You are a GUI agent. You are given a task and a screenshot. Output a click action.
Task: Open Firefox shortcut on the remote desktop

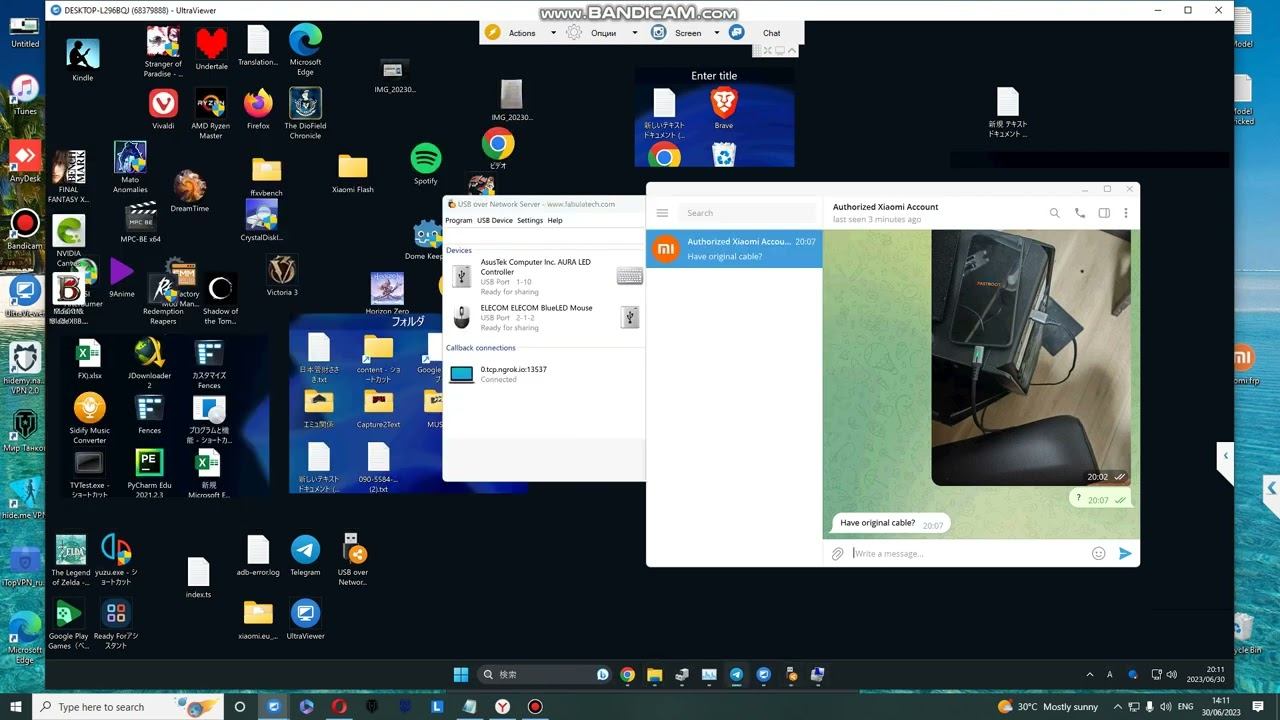[x=258, y=109]
